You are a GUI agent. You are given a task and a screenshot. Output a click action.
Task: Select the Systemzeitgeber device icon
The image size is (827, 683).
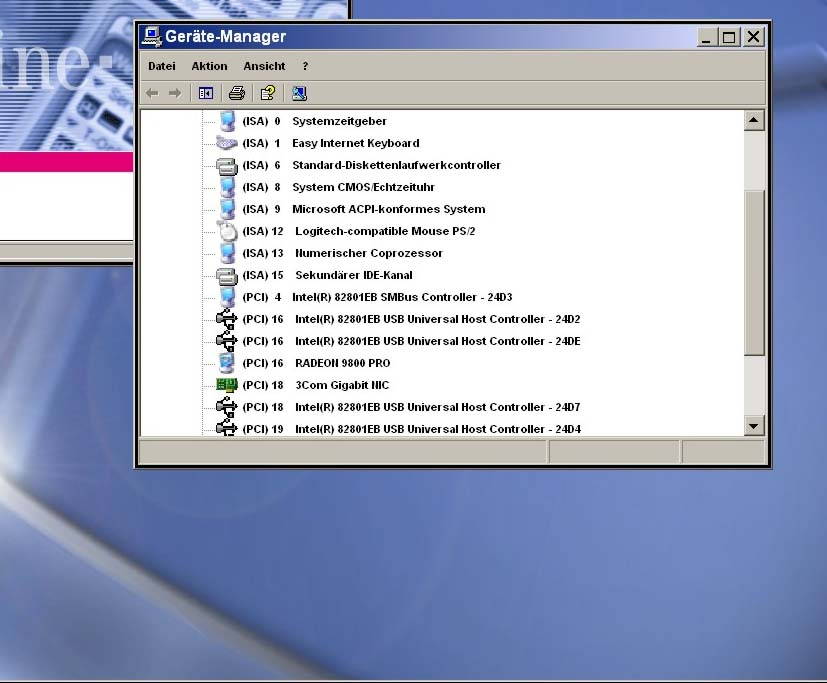(x=227, y=121)
